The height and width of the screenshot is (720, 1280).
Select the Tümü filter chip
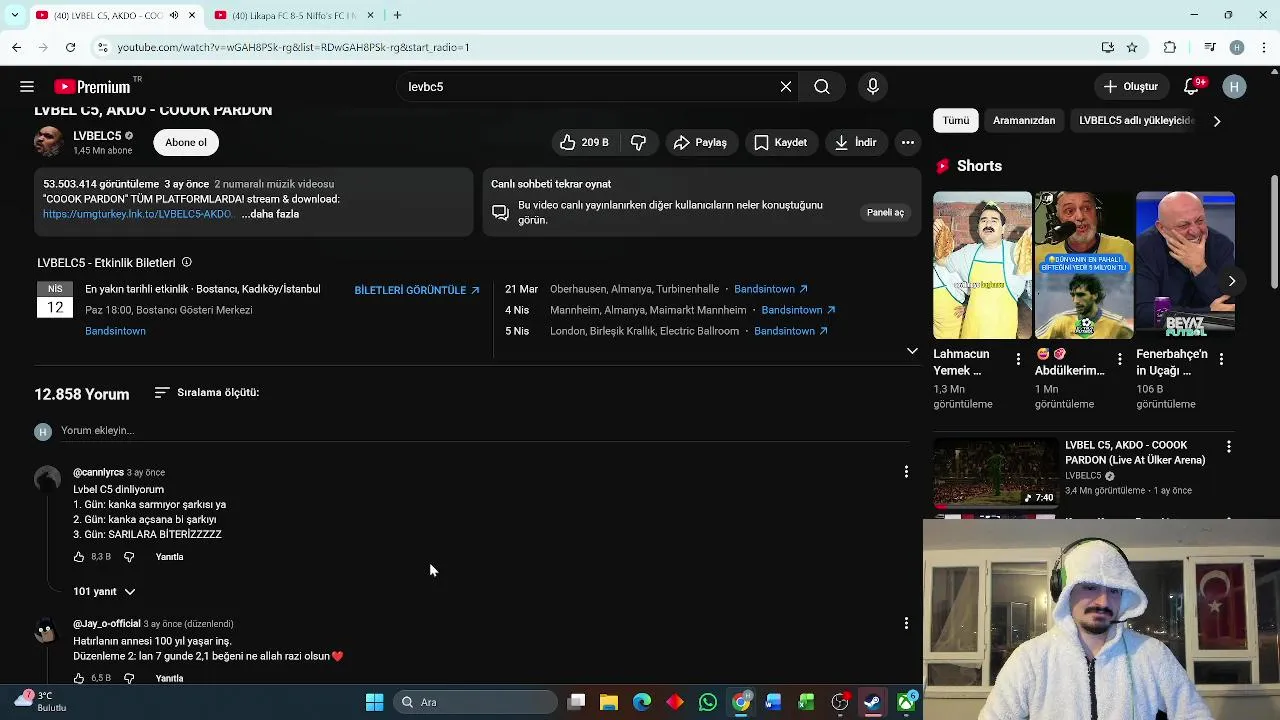[x=956, y=121]
